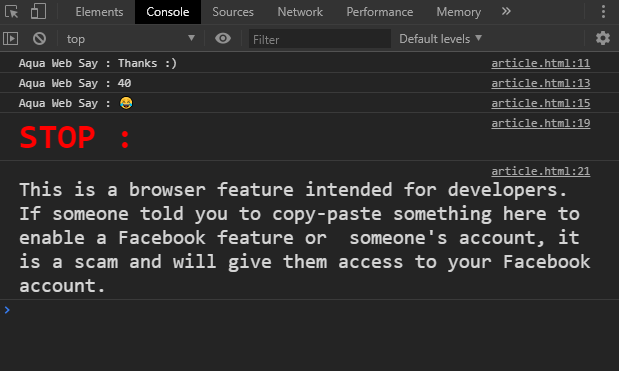
Task: Show more tabs with double chevron
Action: [x=506, y=11]
